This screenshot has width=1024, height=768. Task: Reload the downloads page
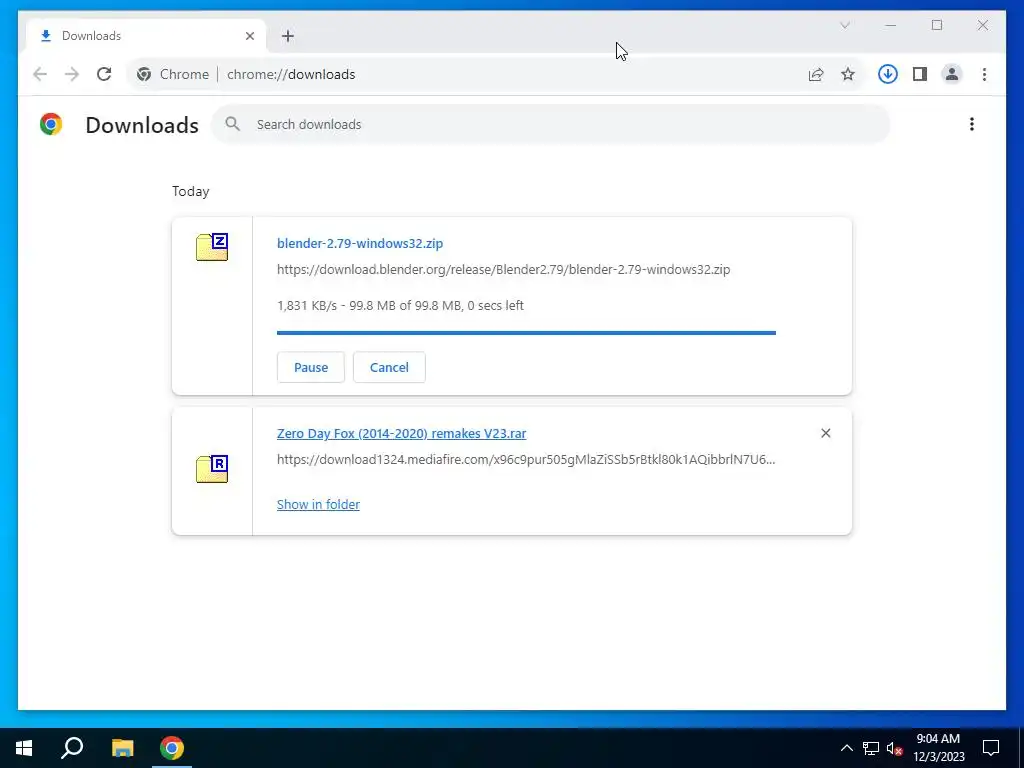(x=104, y=74)
